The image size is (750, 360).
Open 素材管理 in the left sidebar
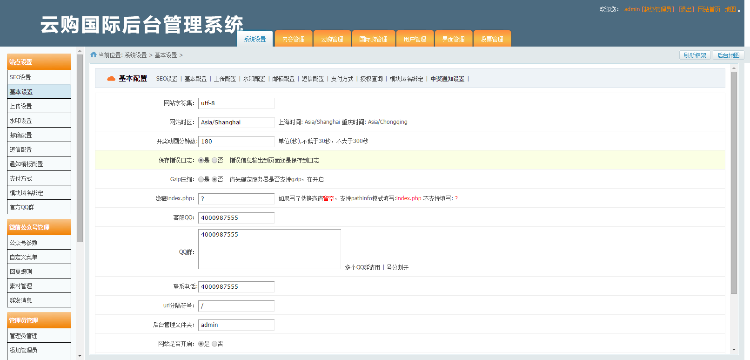click(39, 285)
